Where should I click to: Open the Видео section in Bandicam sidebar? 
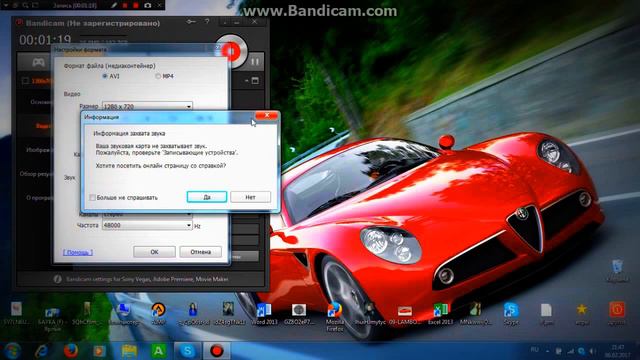[44, 126]
